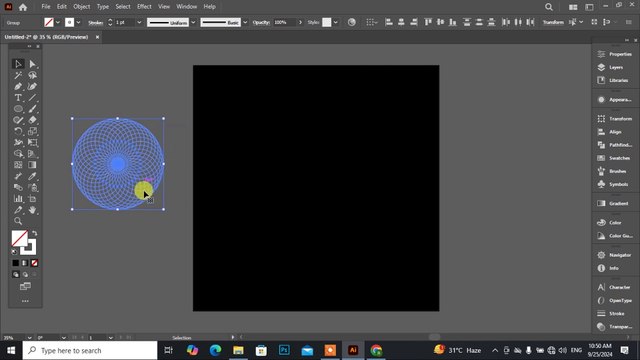
Task: Select the Perspective Grid tool
Action: pyautogui.click(x=33, y=154)
